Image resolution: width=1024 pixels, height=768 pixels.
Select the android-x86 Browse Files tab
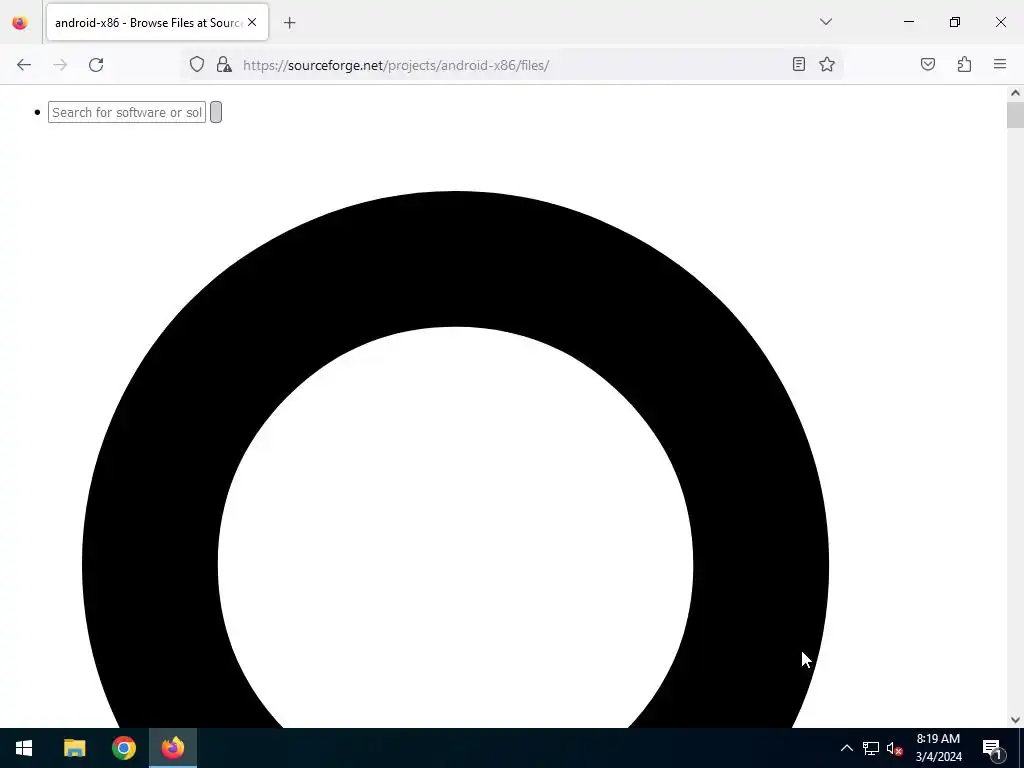[157, 22]
